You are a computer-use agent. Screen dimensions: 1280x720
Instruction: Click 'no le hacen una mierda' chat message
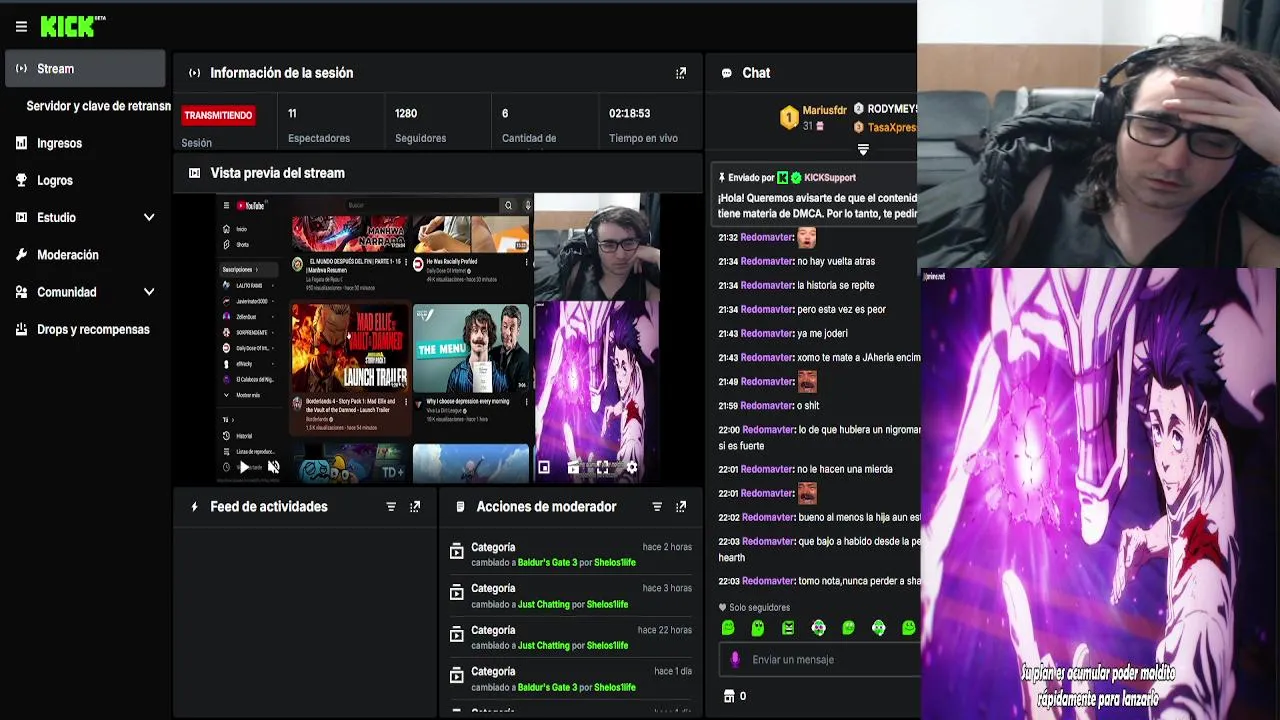click(844, 469)
